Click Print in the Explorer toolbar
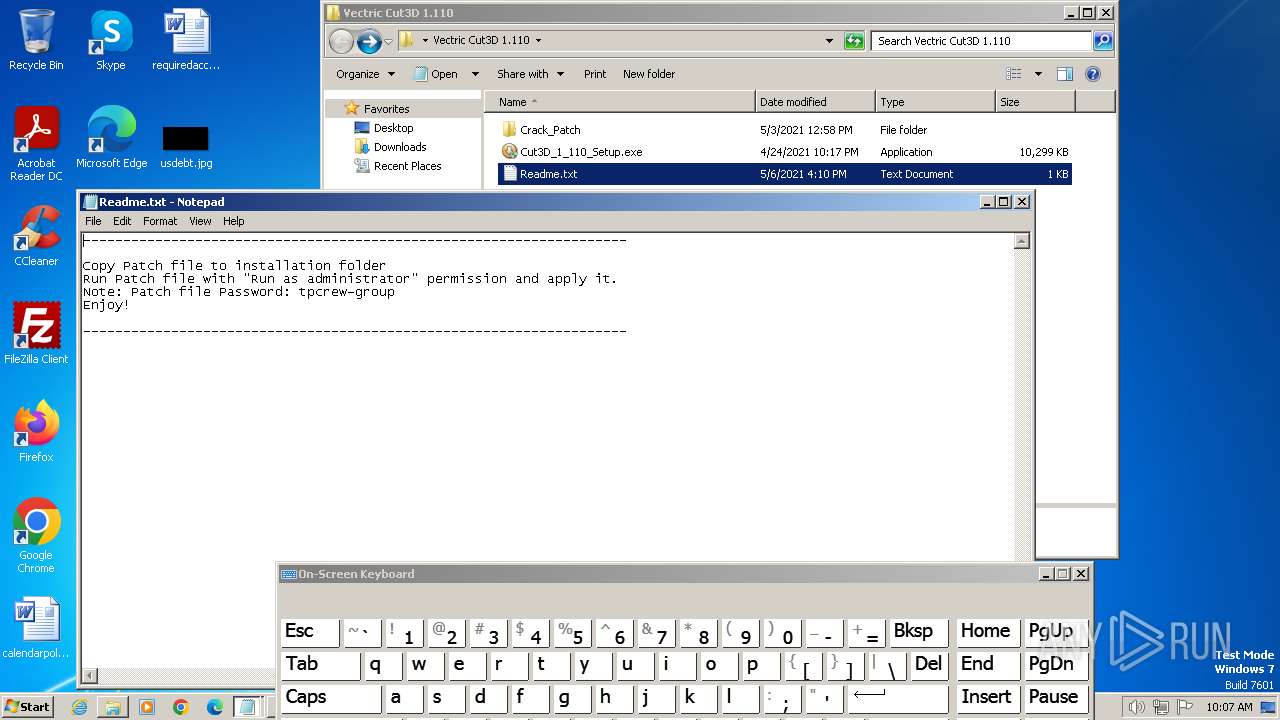Screen dimensions: 1280x720 pos(595,74)
